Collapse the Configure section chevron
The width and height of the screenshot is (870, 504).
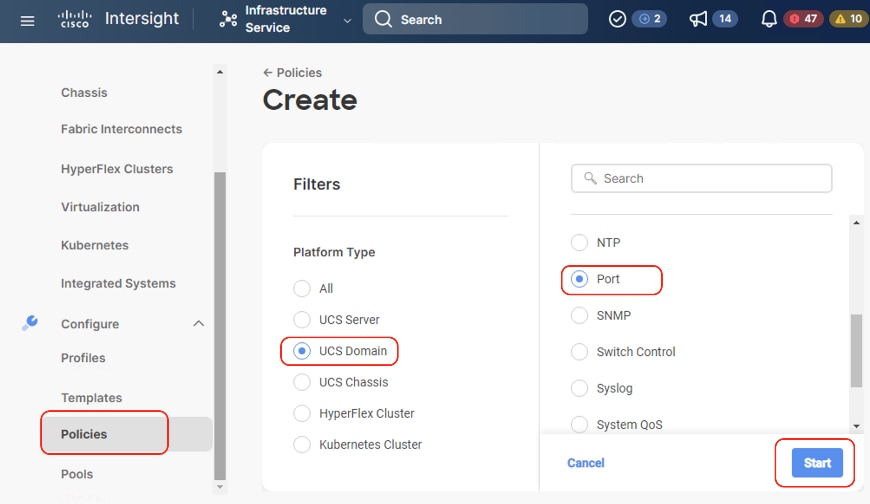point(199,324)
